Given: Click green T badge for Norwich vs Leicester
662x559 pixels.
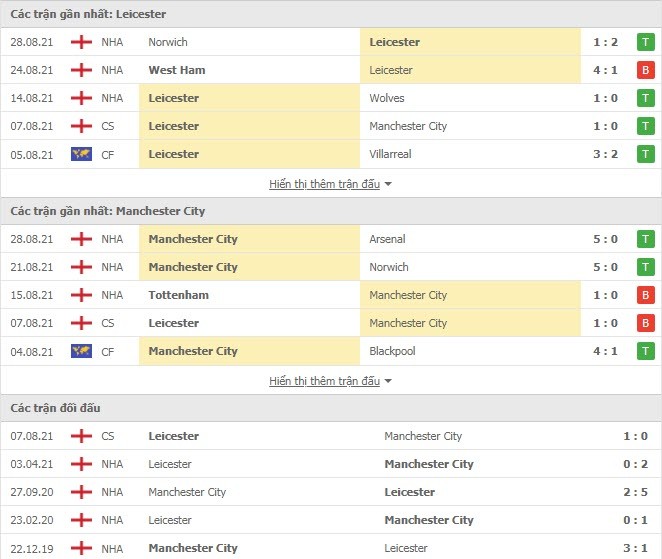Looking at the screenshot, I should pyautogui.click(x=646, y=42).
